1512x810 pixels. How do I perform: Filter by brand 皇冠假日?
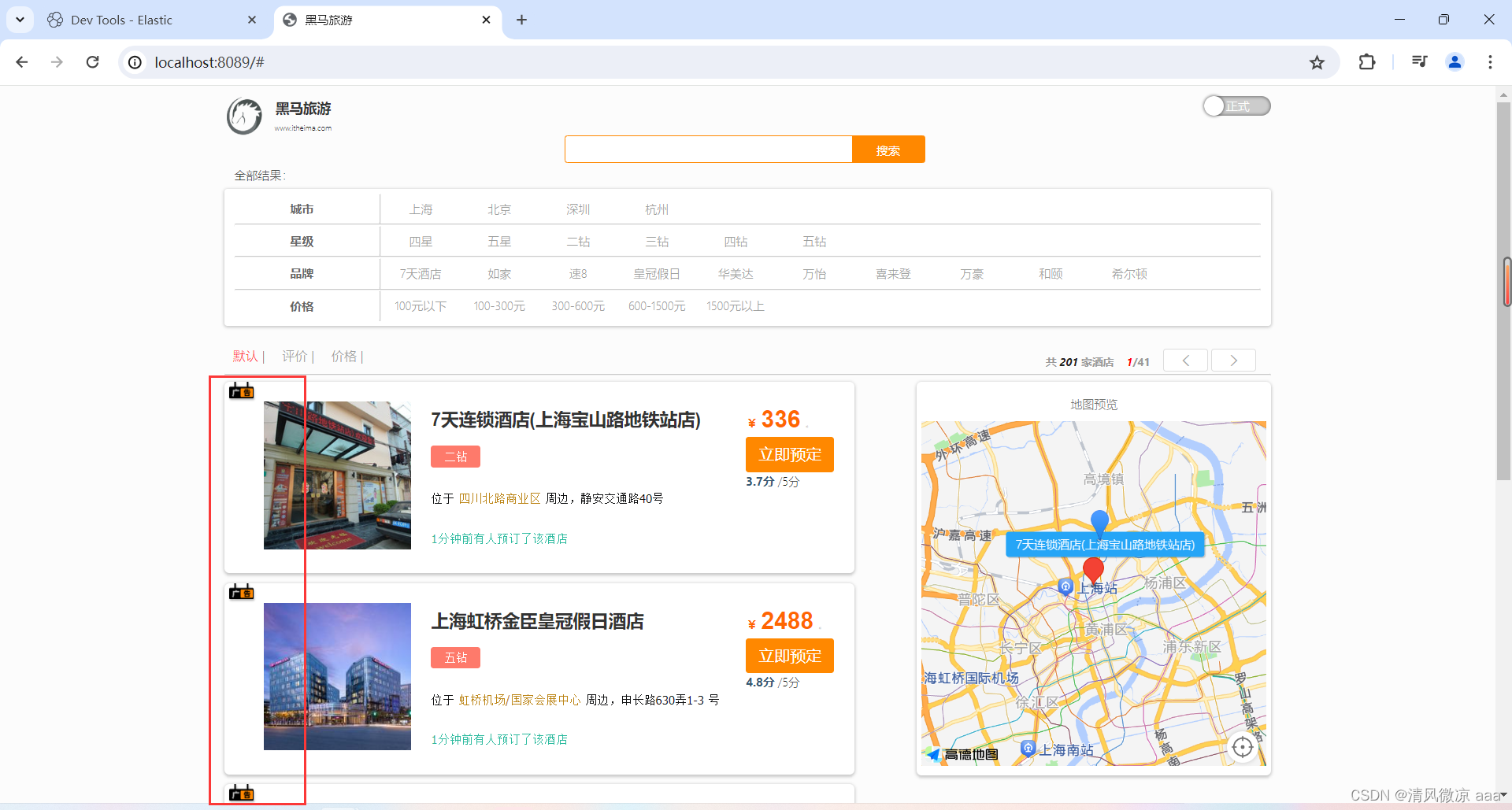coord(657,274)
